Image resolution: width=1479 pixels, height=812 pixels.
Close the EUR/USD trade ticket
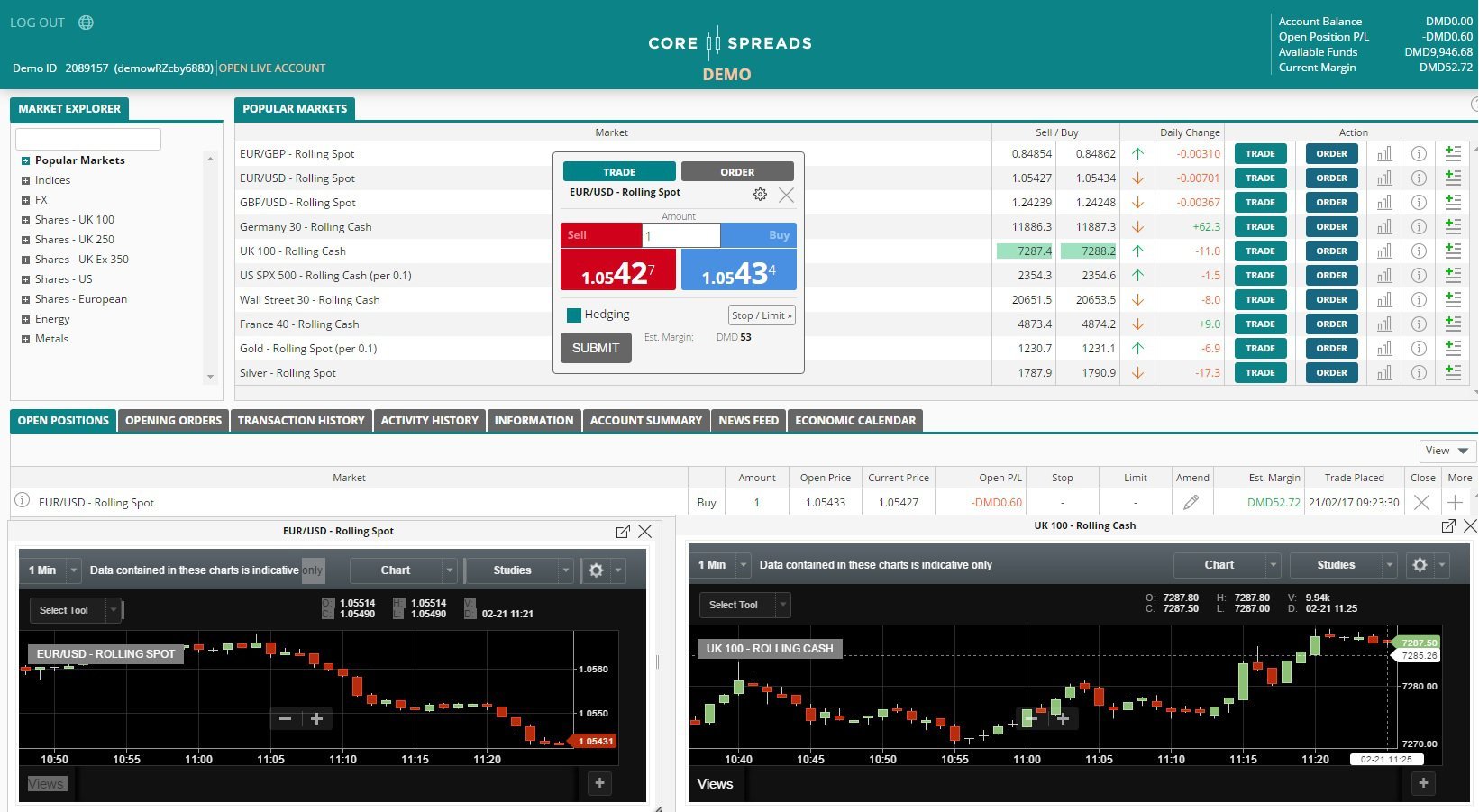point(787,195)
